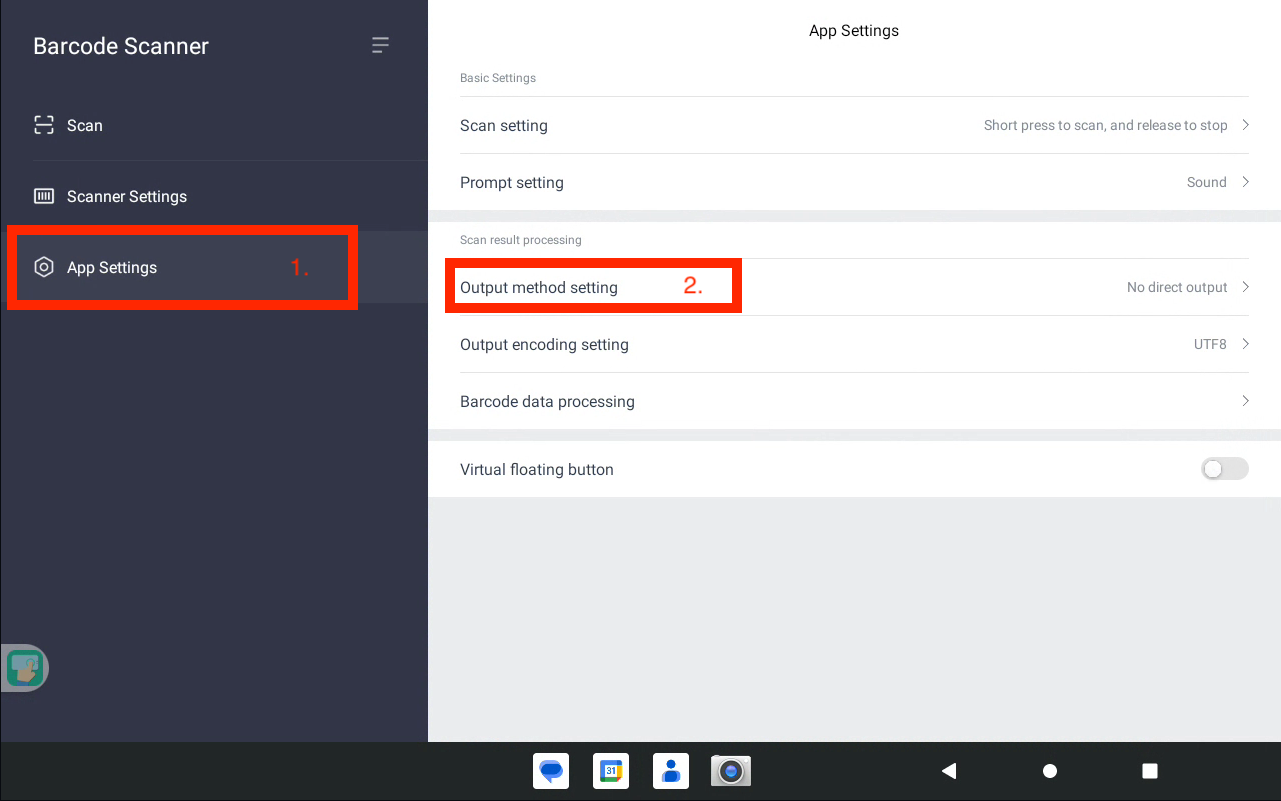Screen dimensions: 1281x801
Task: Select the App Settings menu item
Action: (214, 267)
